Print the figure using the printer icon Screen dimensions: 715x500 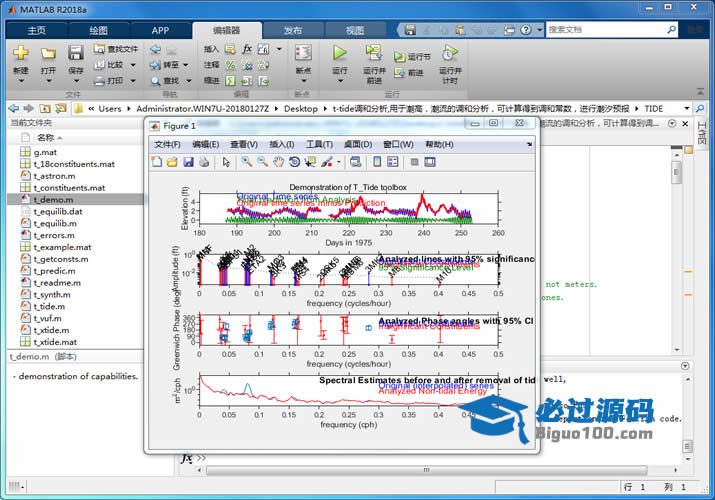(204, 162)
